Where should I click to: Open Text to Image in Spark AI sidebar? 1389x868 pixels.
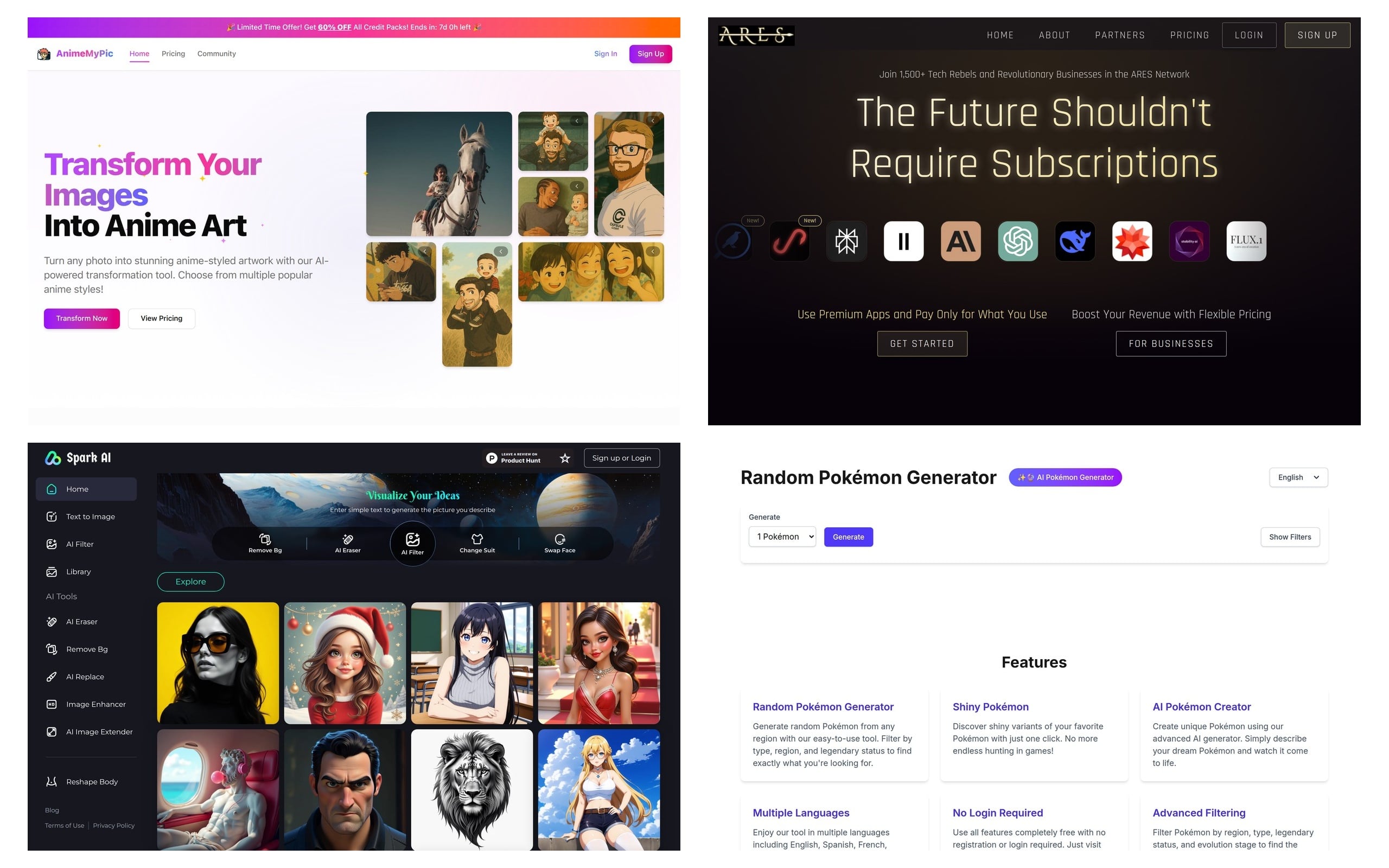tap(86, 516)
